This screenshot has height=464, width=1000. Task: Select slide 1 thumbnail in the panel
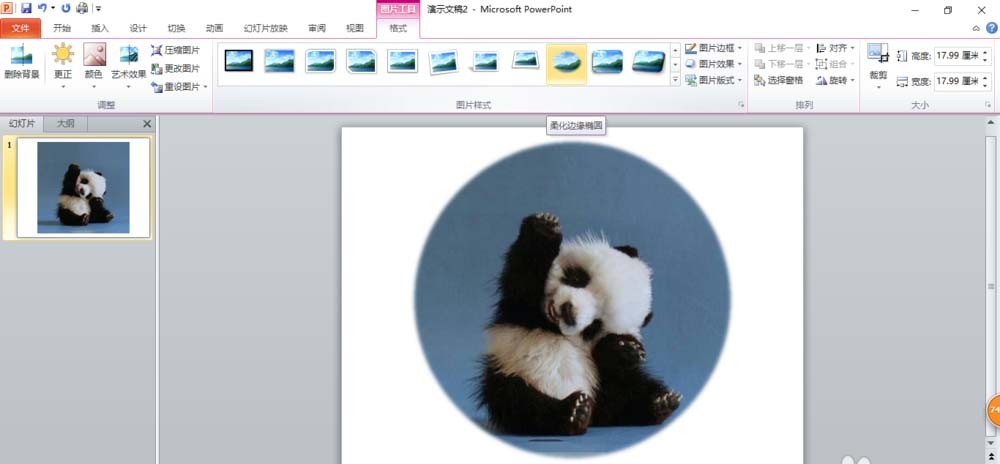pyautogui.click(x=84, y=188)
